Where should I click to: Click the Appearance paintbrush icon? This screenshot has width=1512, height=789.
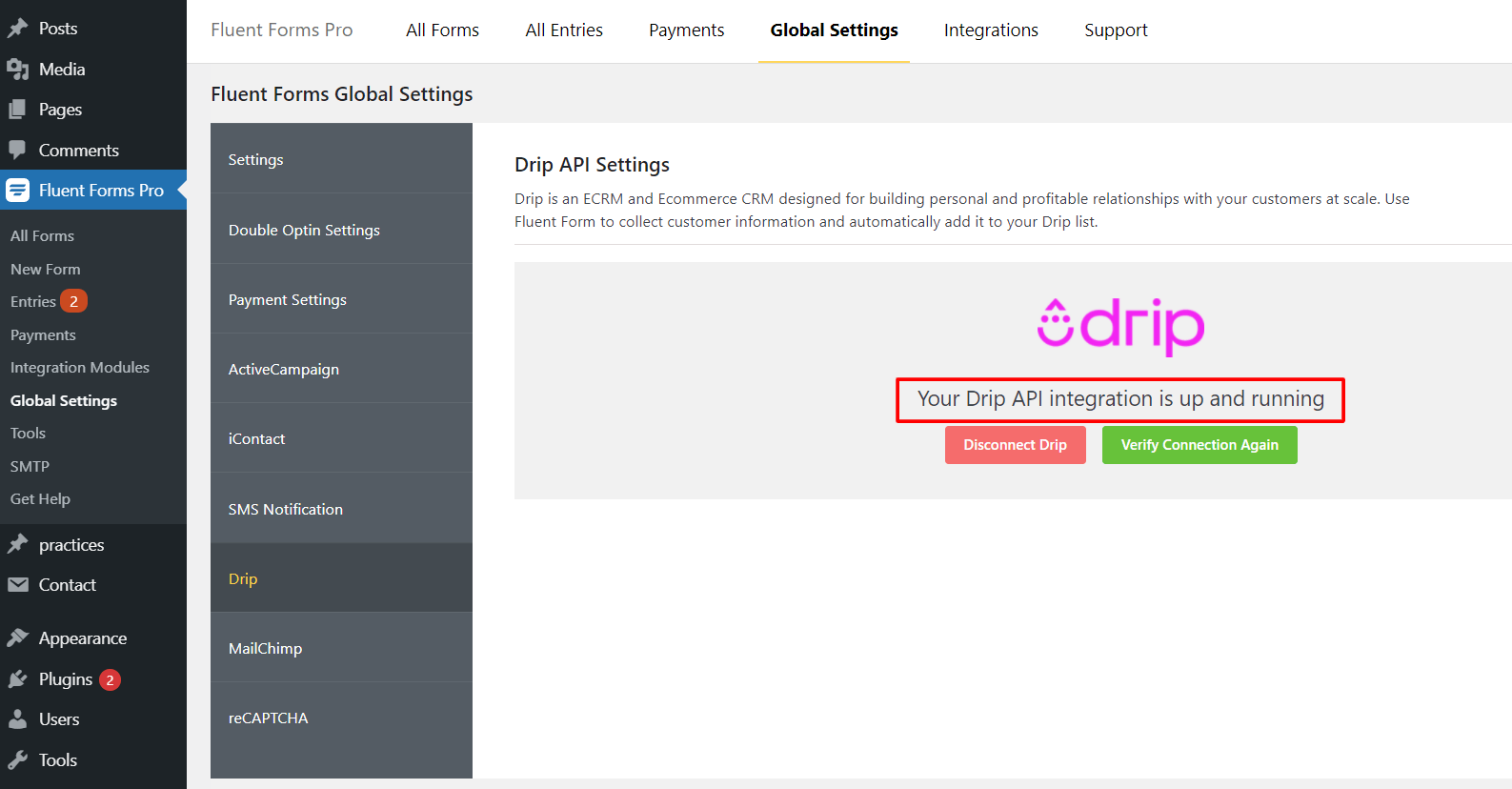[x=18, y=638]
